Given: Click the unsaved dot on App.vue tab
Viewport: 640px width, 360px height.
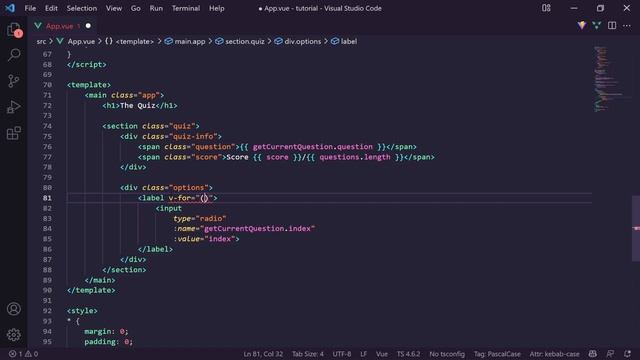Looking at the screenshot, I should pyautogui.click(x=88, y=26).
